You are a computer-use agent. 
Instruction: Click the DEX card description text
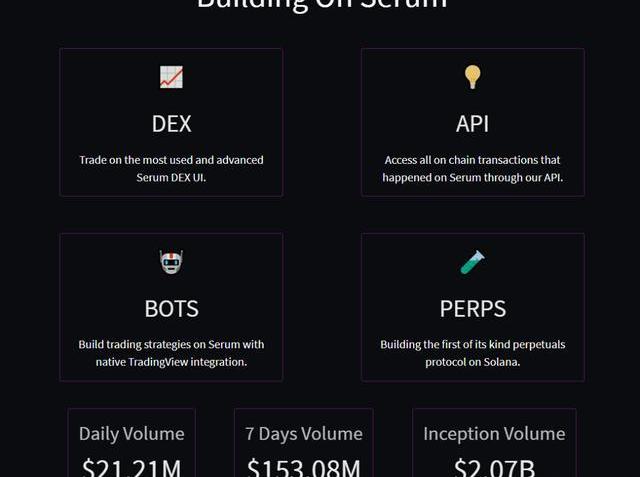coord(171,168)
